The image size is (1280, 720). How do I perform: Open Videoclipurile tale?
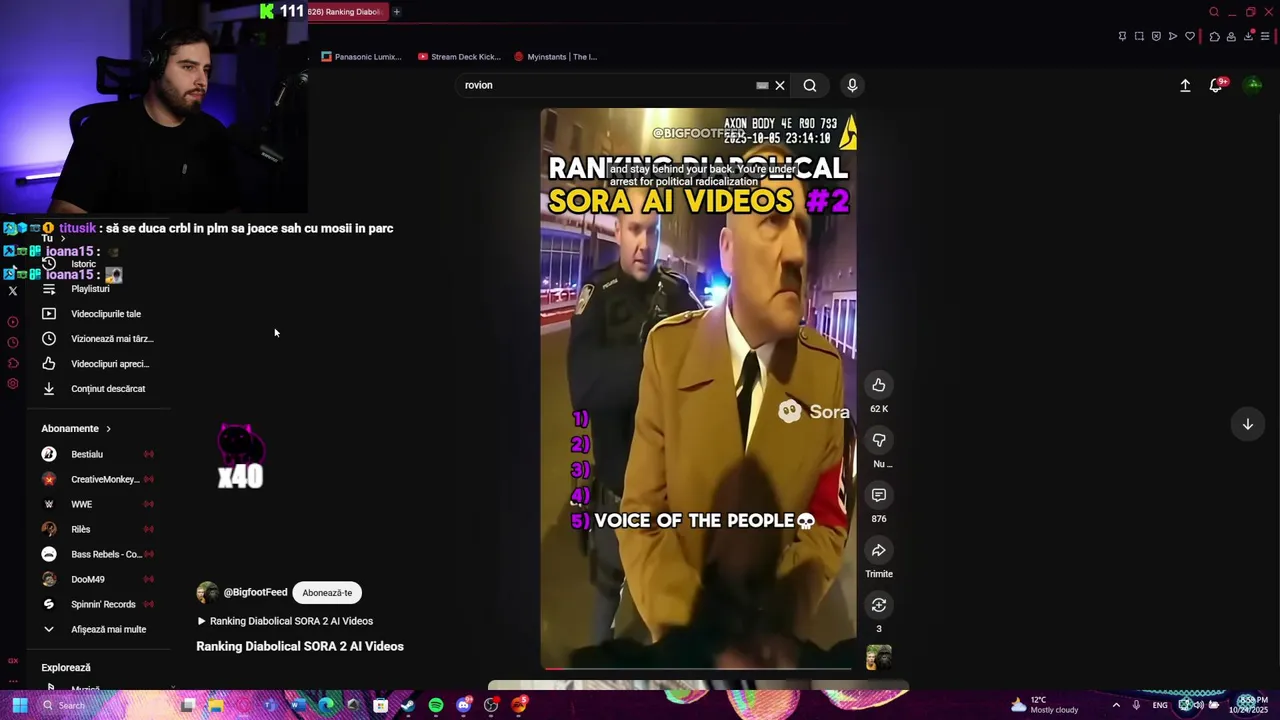98,314
